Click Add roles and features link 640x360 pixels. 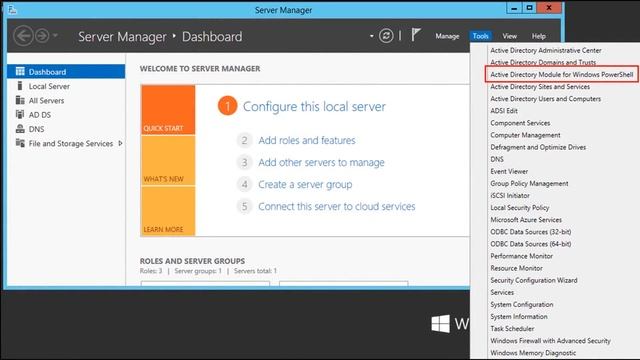(307, 140)
